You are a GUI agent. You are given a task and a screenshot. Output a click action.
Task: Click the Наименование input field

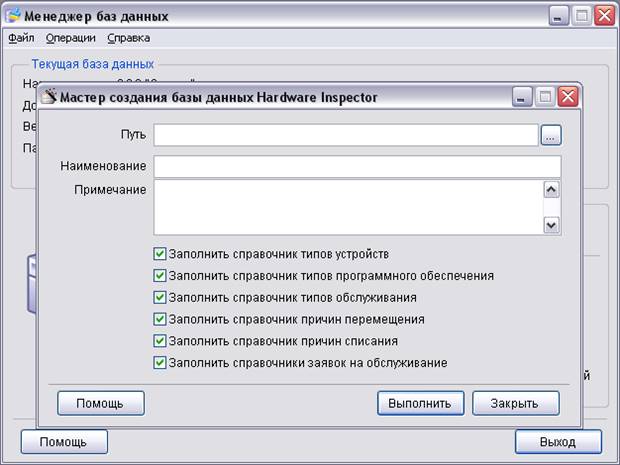(x=357, y=166)
